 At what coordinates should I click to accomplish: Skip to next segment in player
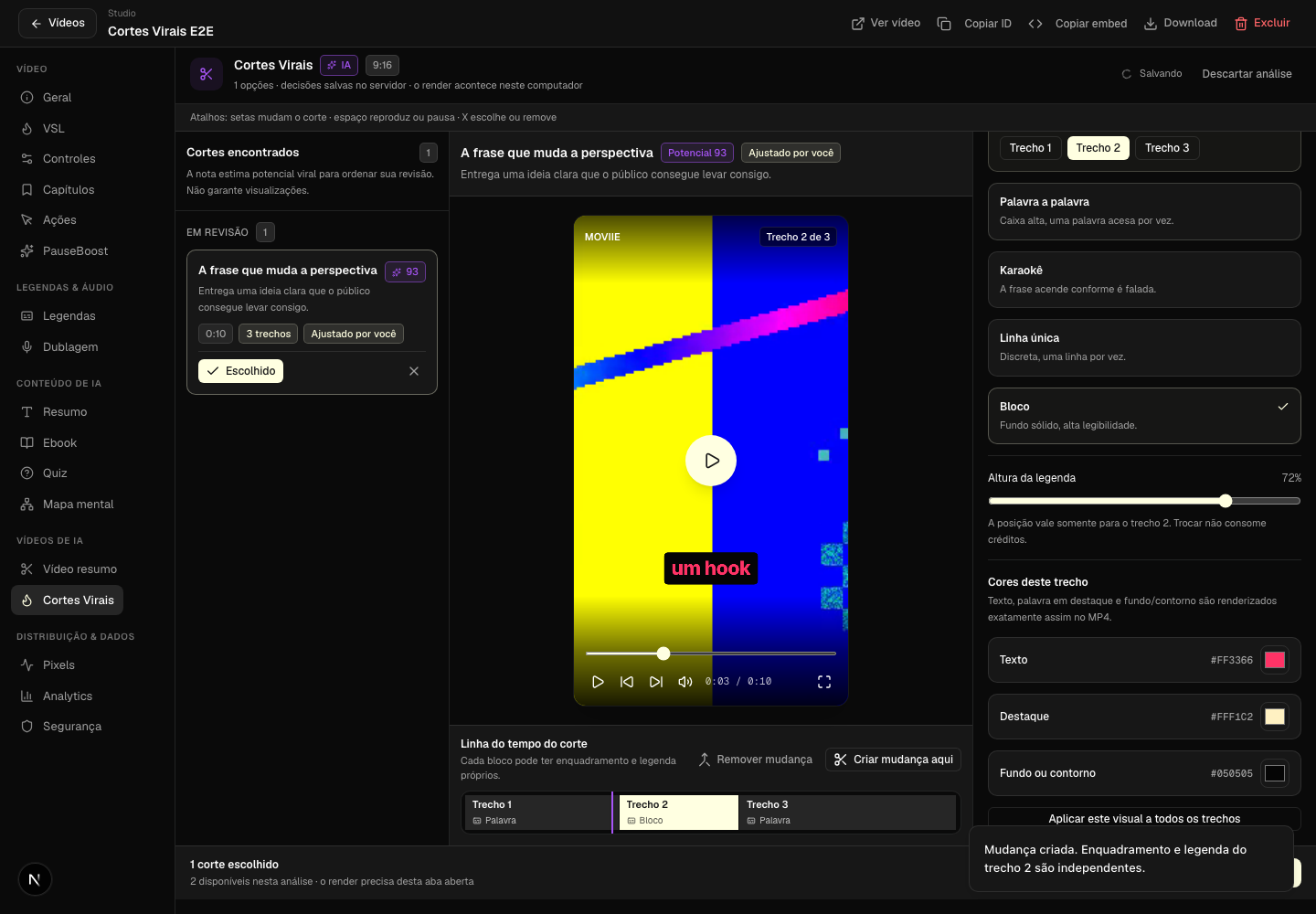(x=656, y=682)
